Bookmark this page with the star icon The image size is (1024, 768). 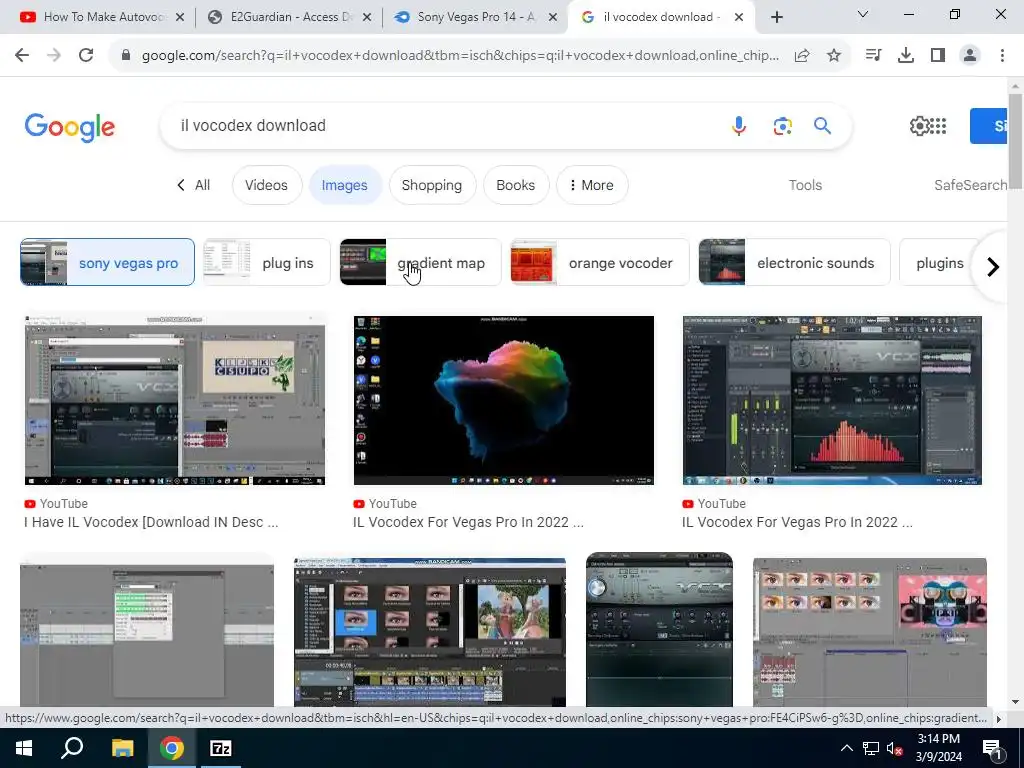[x=834, y=56]
